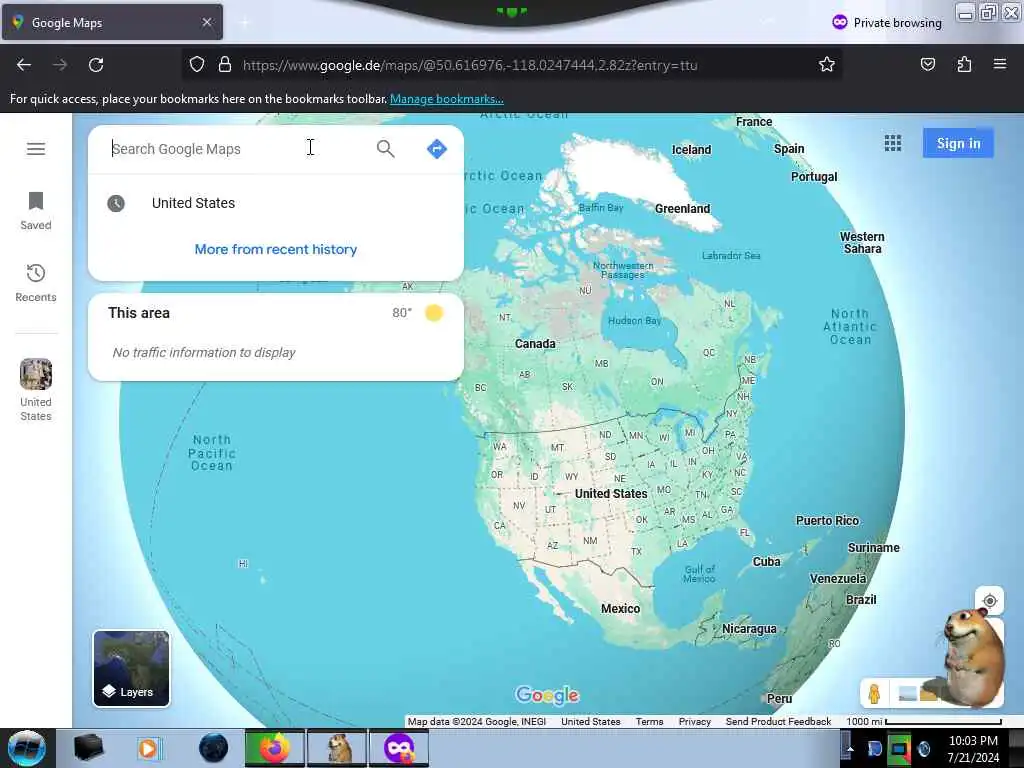This screenshot has height=768, width=1024.
Task: Click the Mexico map label
Action: pyautogui.click(x=620, y=609)
